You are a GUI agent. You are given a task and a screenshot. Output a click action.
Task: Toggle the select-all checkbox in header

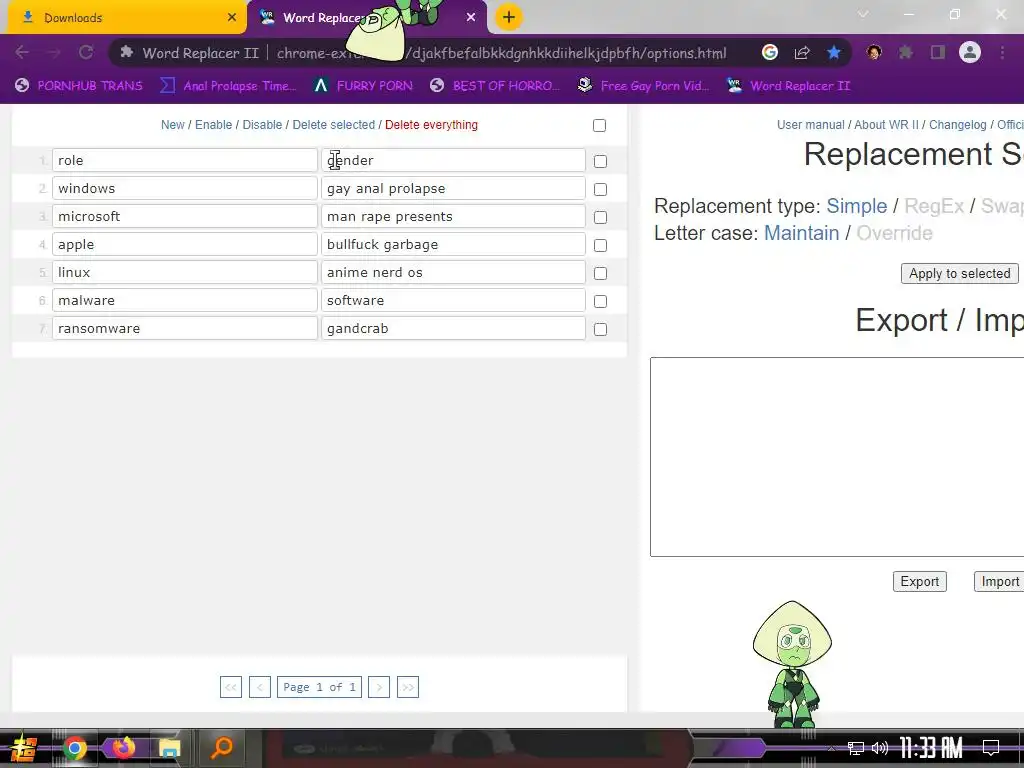coord(600,125)
